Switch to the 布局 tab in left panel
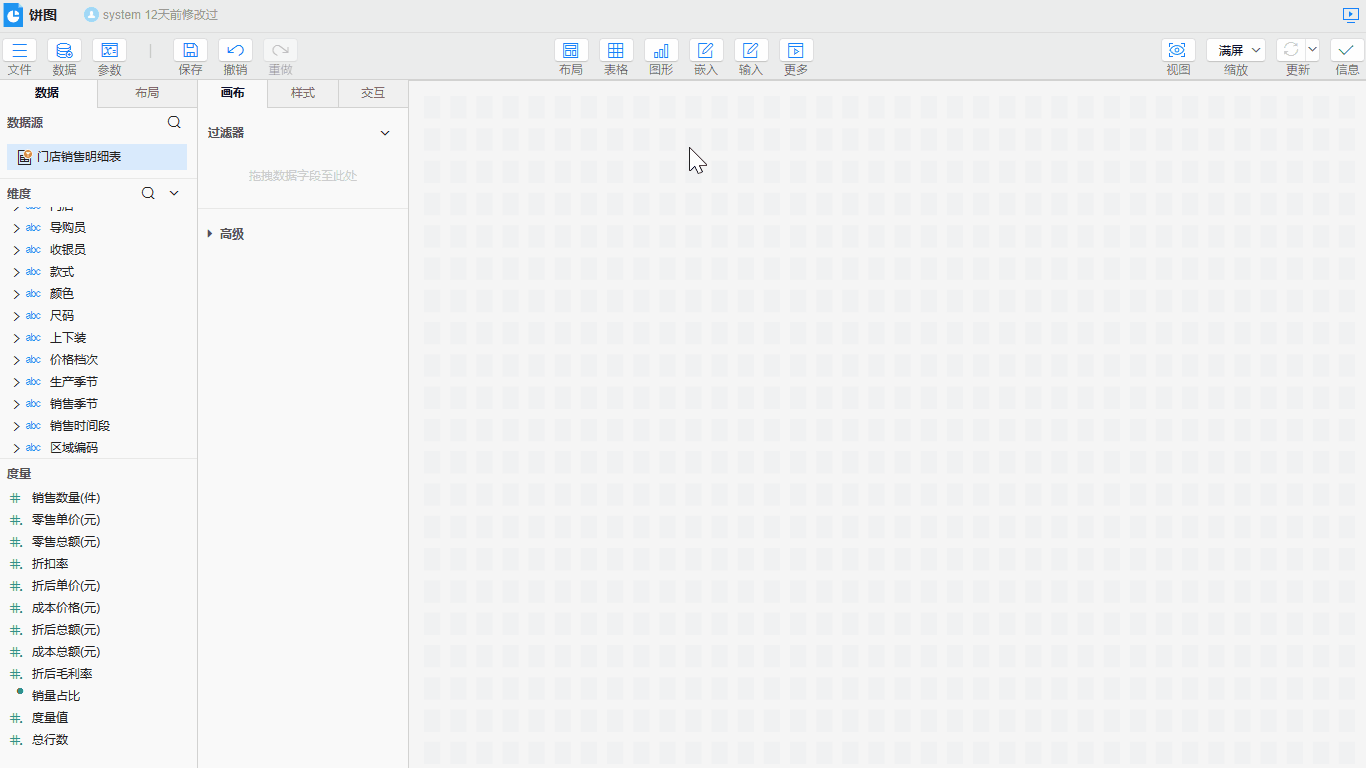The height and width of the screenshot is (768, 1366). [x=147, y=93]
